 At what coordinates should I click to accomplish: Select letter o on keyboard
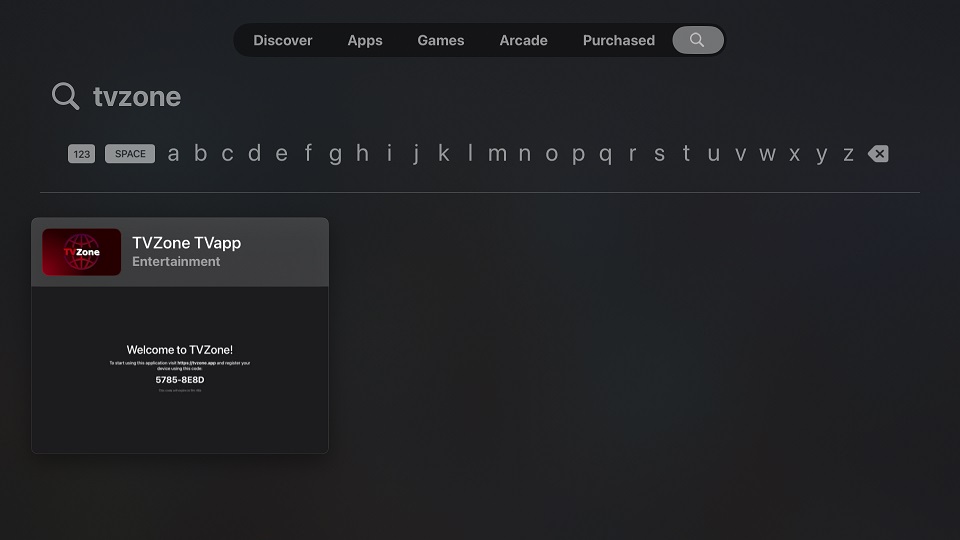[551, 154]
